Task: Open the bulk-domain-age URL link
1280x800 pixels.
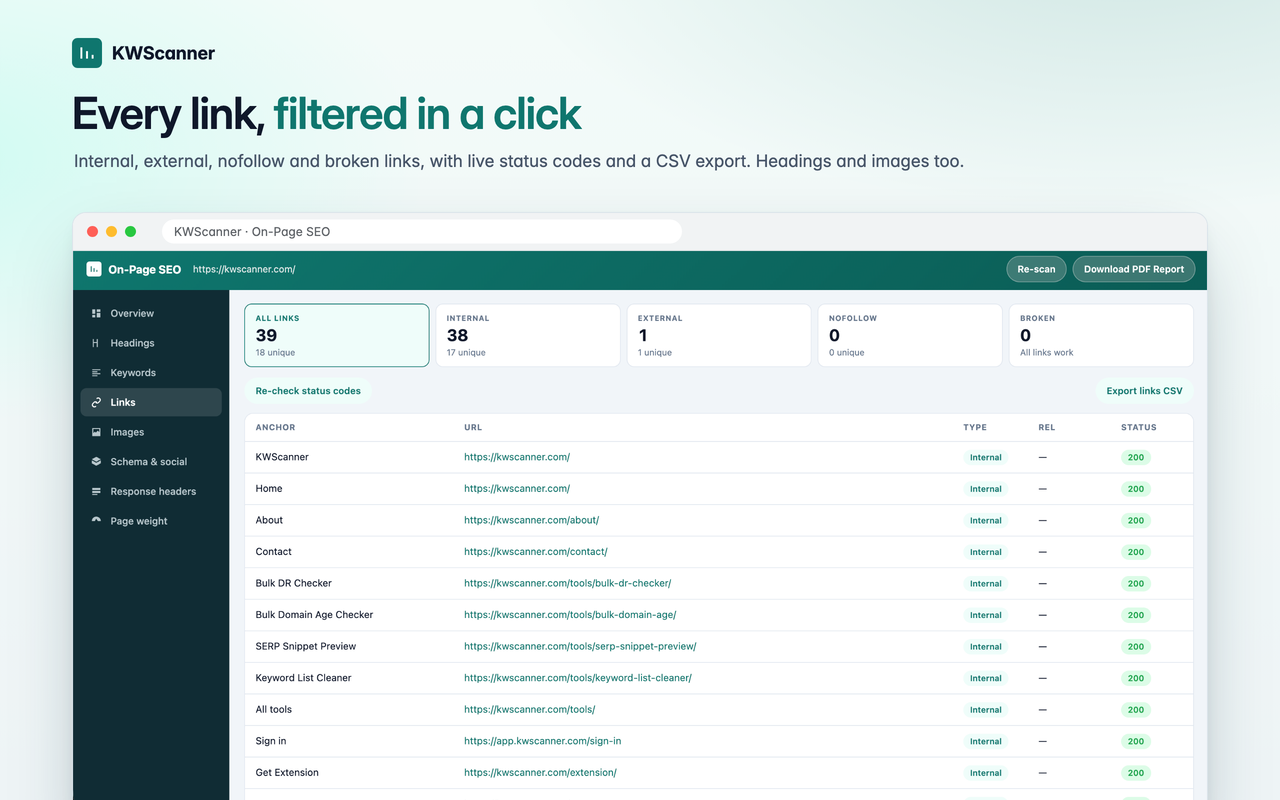Action: tap(570, 615)
